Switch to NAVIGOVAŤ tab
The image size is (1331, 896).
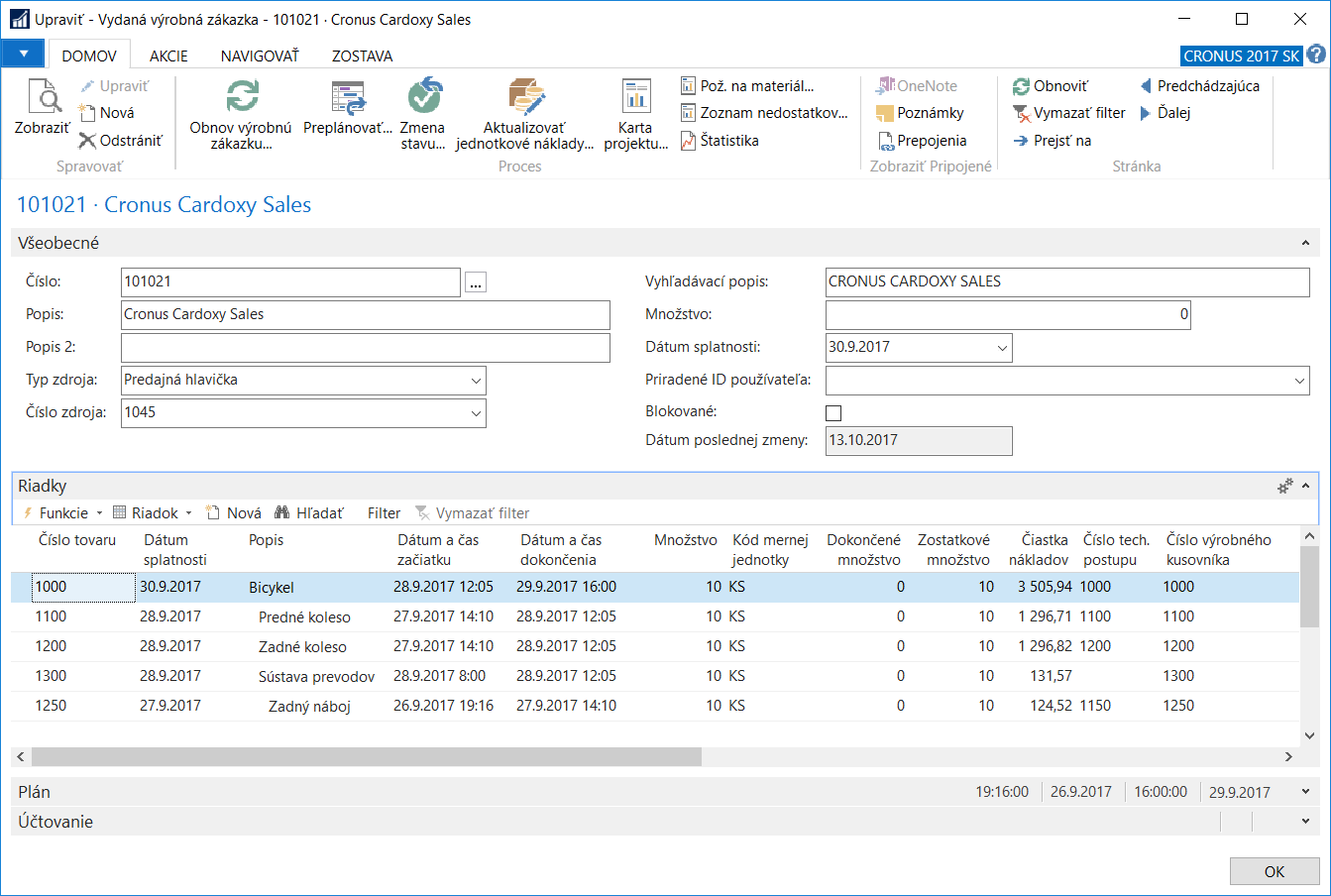pos(260,56)
